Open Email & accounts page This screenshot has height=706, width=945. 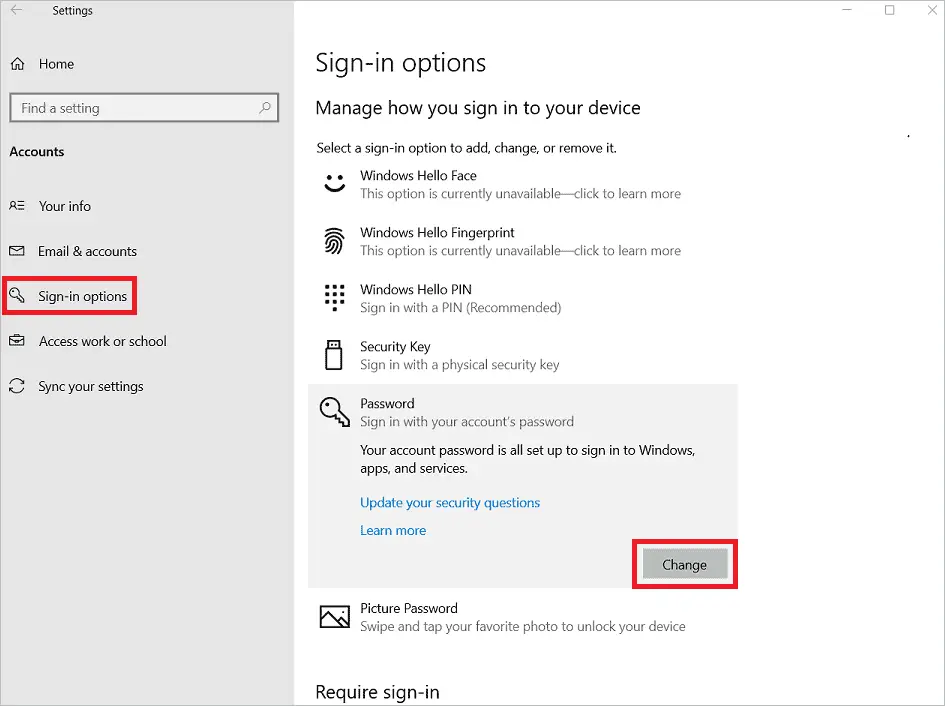coord(87,251)
